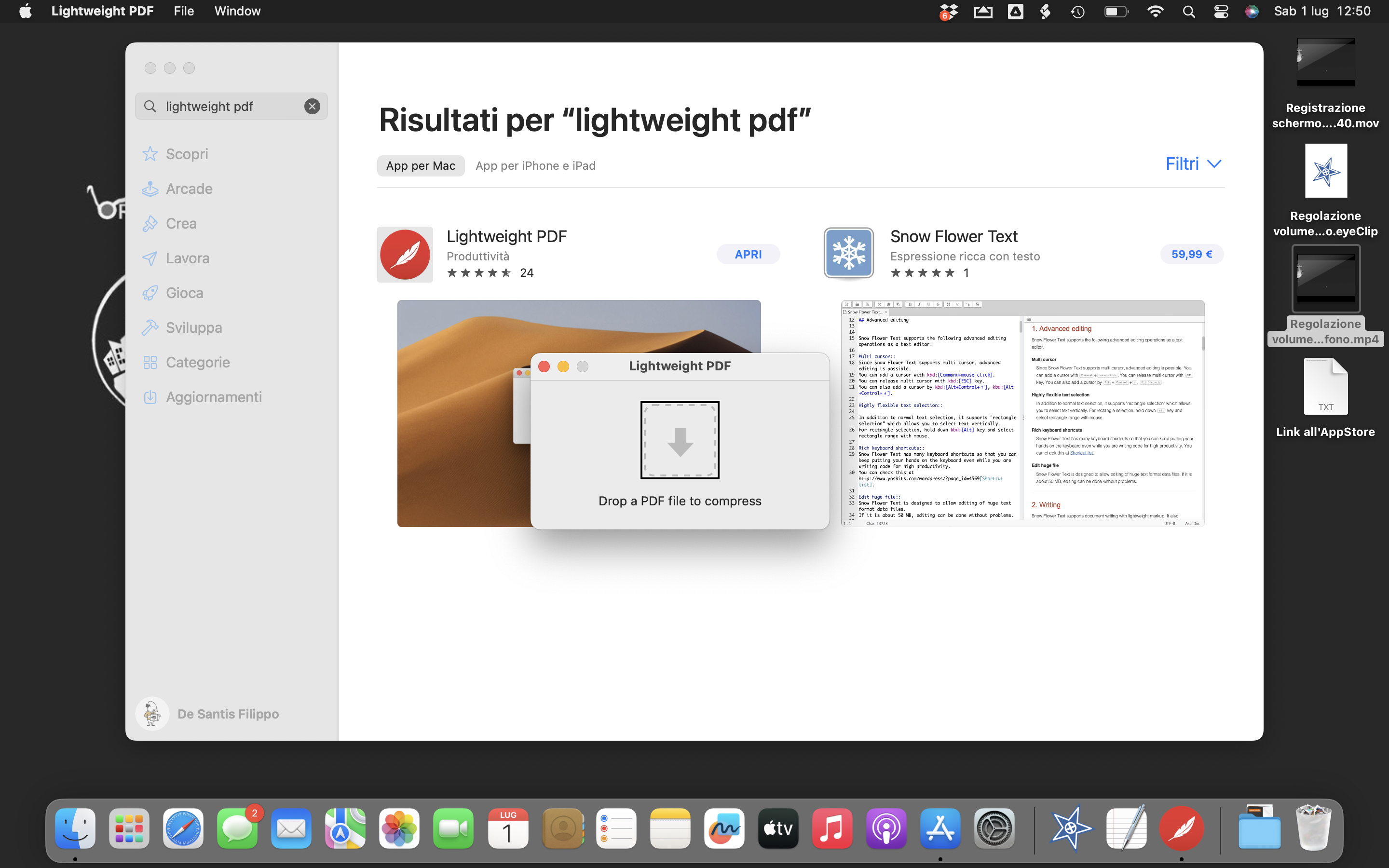Open Dropbox menu bar icon
Screen dimensions: 1389x868
coord(948,12)
